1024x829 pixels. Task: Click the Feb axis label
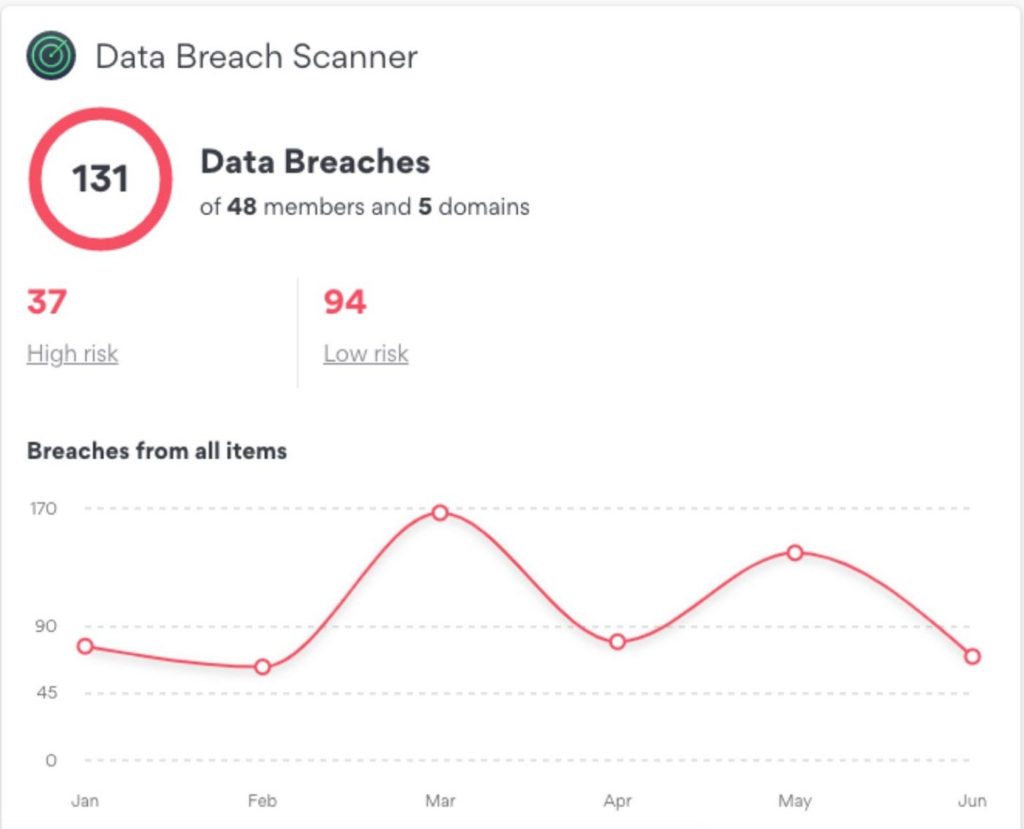(x=262, y=801)
